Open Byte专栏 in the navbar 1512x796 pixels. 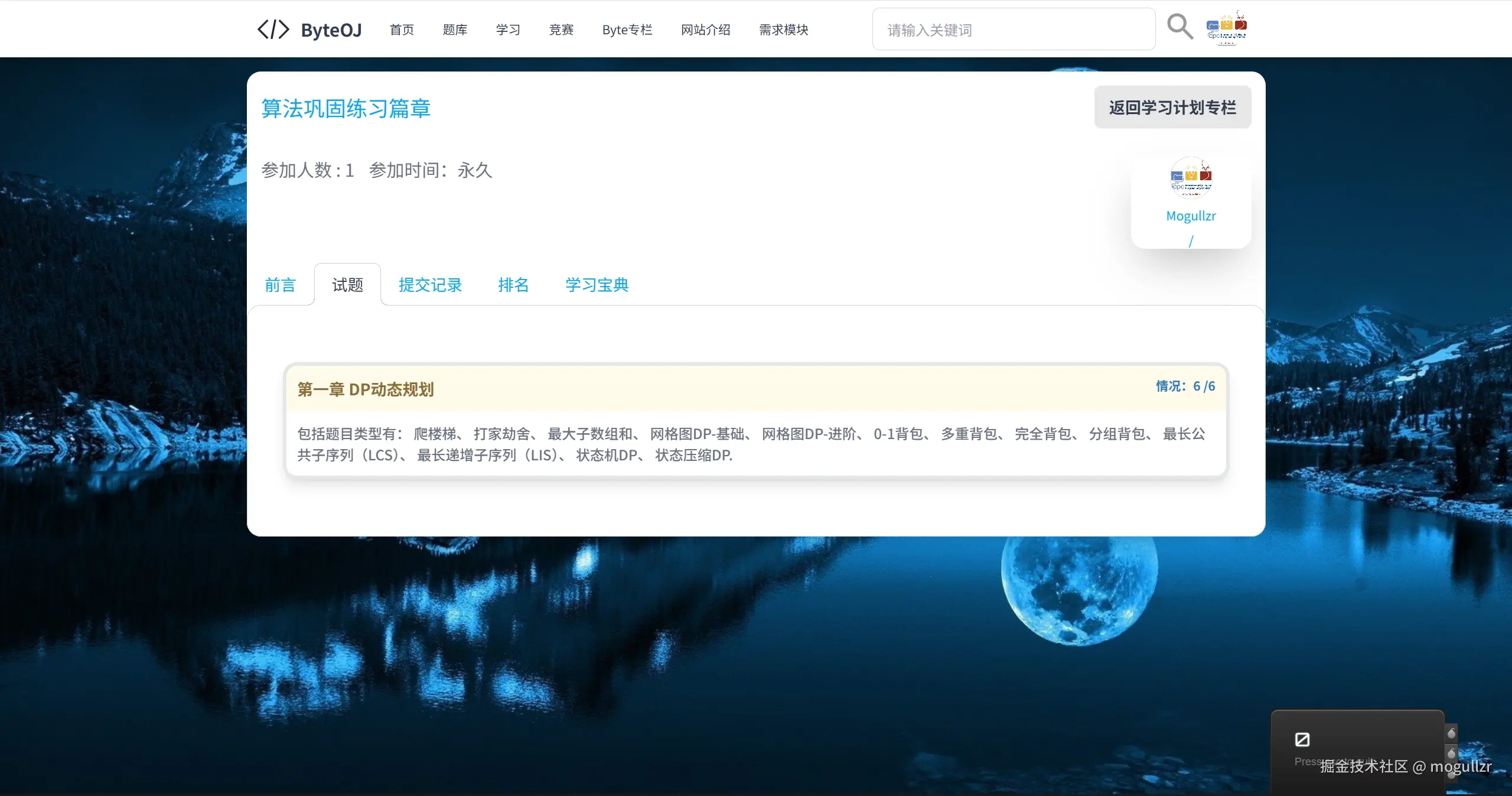(627, 30)
